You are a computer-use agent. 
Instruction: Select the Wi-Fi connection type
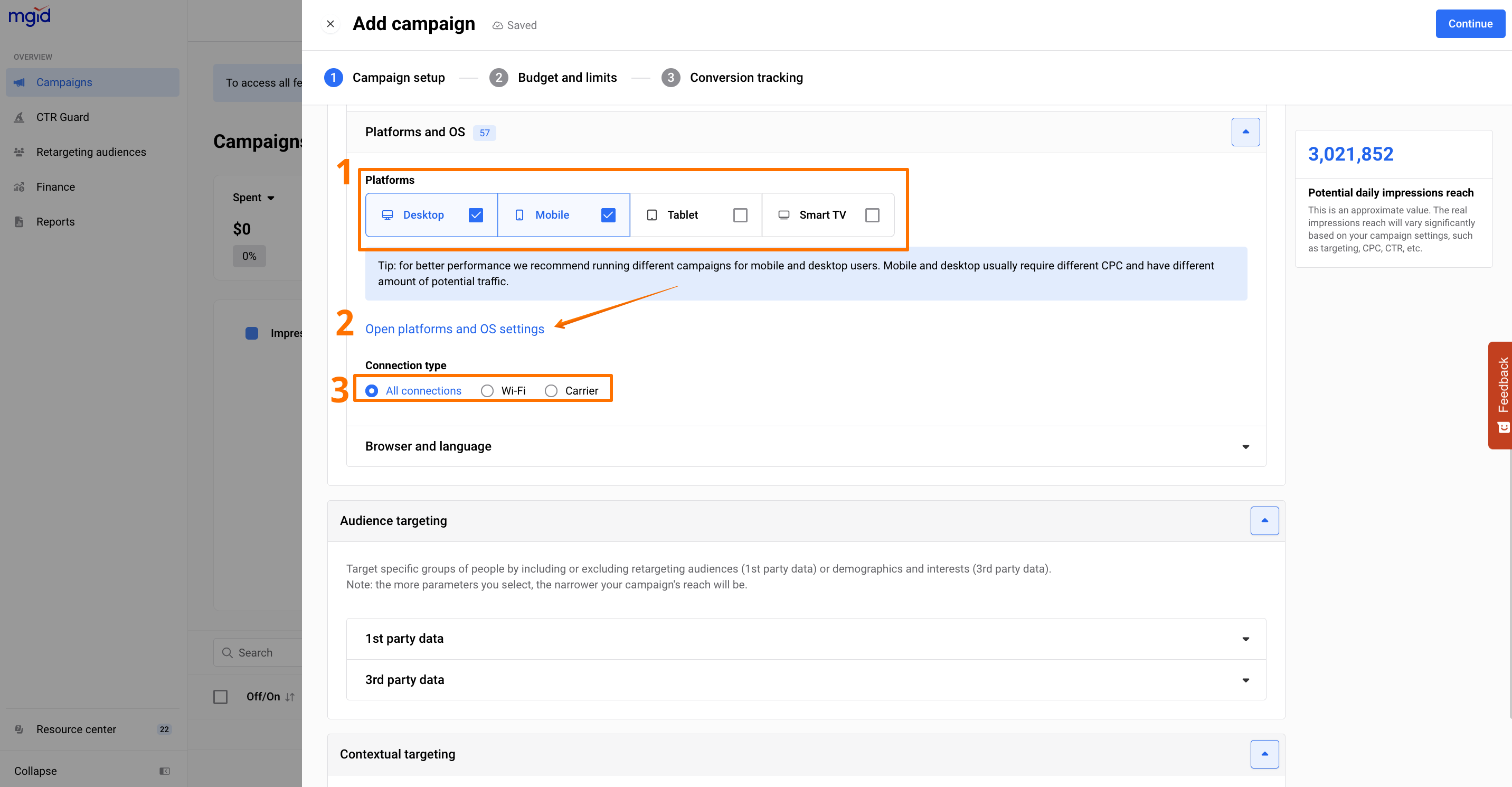(487, 390)
